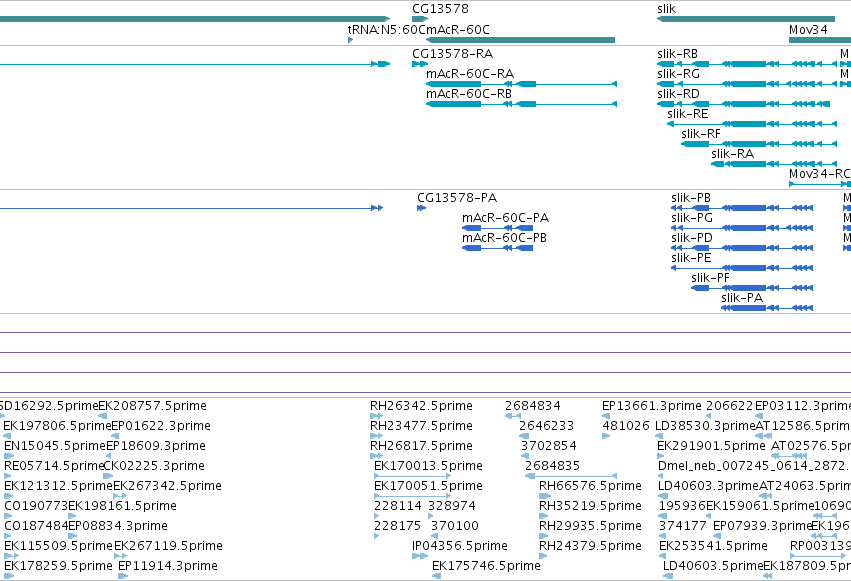Click the Mov34 gene bar
The image size is (851, 581).
coord(820,40)
